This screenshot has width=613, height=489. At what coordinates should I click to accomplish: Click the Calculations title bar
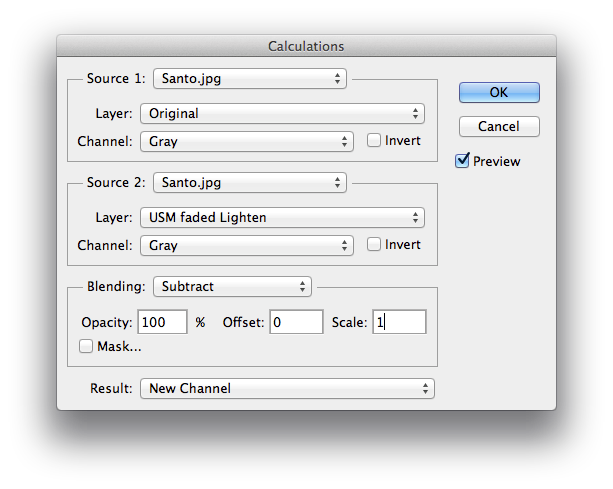pos(306,46)
